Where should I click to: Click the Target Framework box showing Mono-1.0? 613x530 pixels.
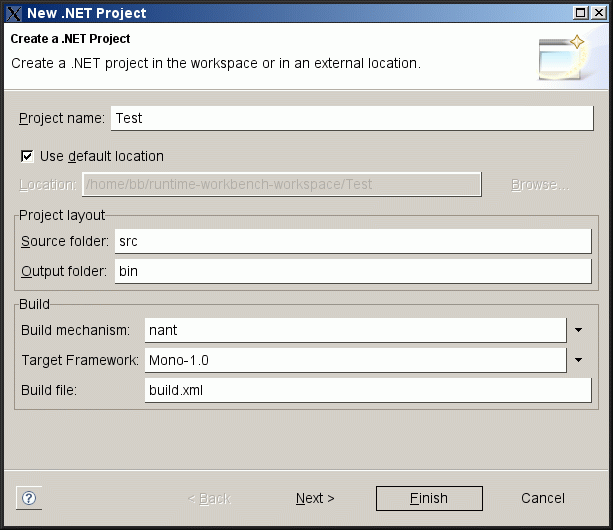point(355,360)
